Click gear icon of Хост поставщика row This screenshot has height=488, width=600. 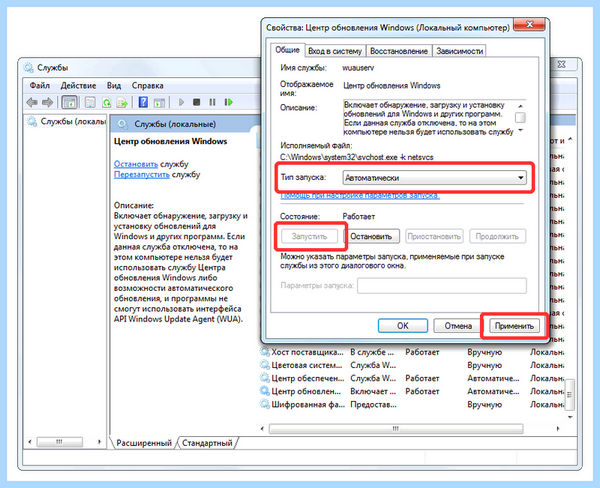click(265, 352)
